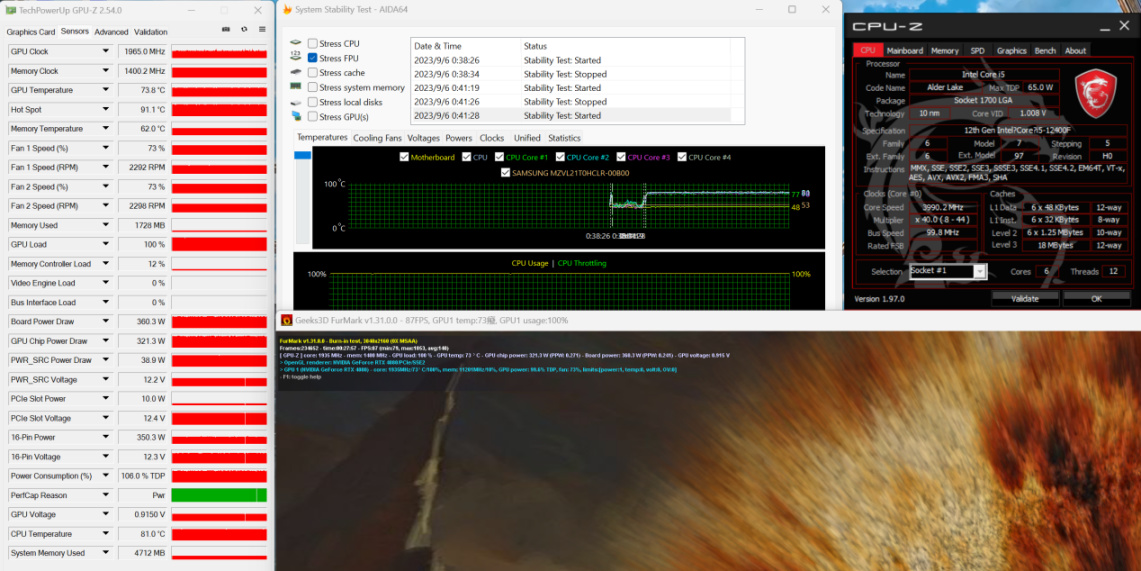
Task: Click the 12th Gen Intel Core i5-12400F specification field
Action: tap(1017, 130)
